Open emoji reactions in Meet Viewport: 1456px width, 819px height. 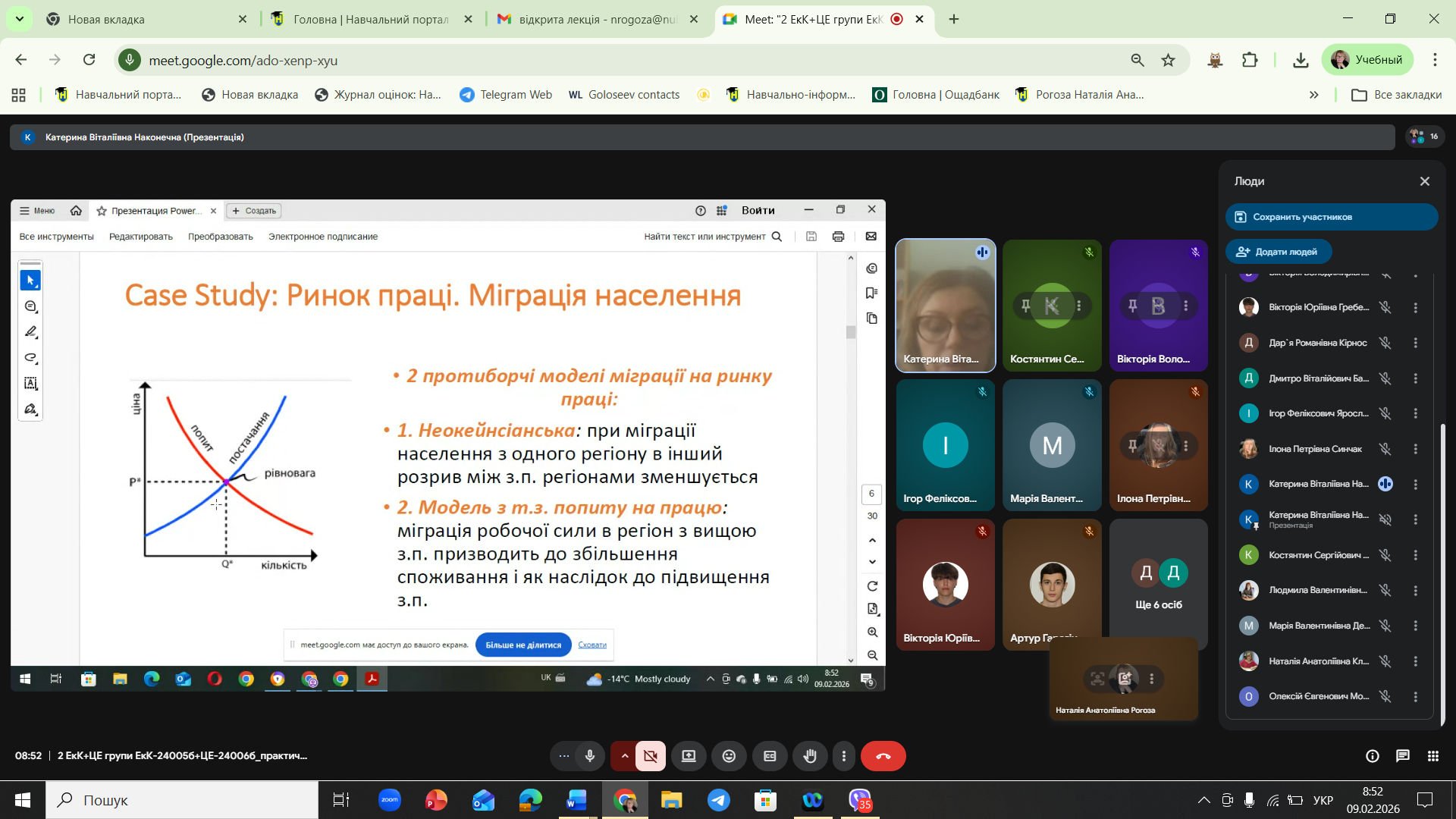729,756
